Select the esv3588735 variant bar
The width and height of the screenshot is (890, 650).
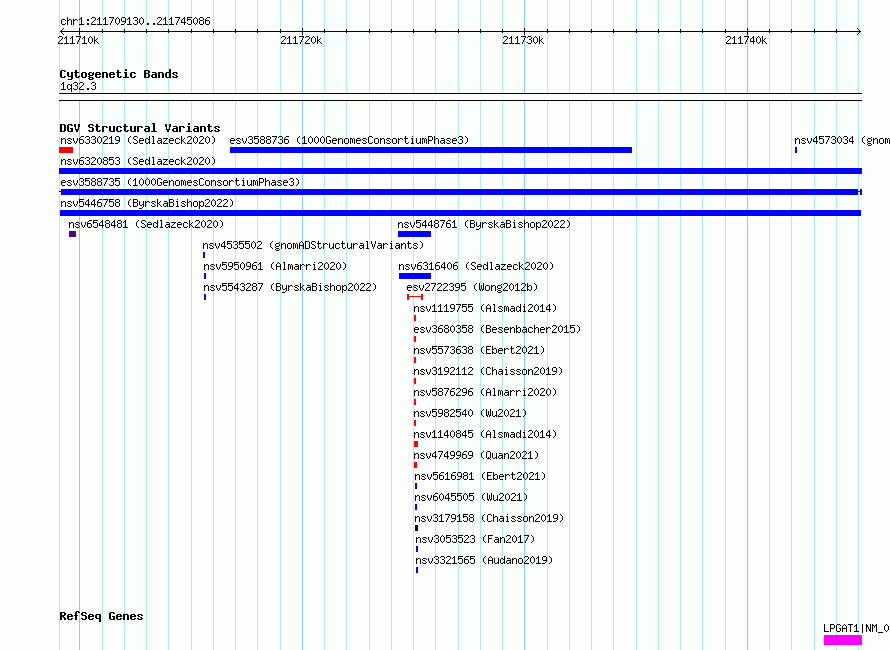coord(460,192)
